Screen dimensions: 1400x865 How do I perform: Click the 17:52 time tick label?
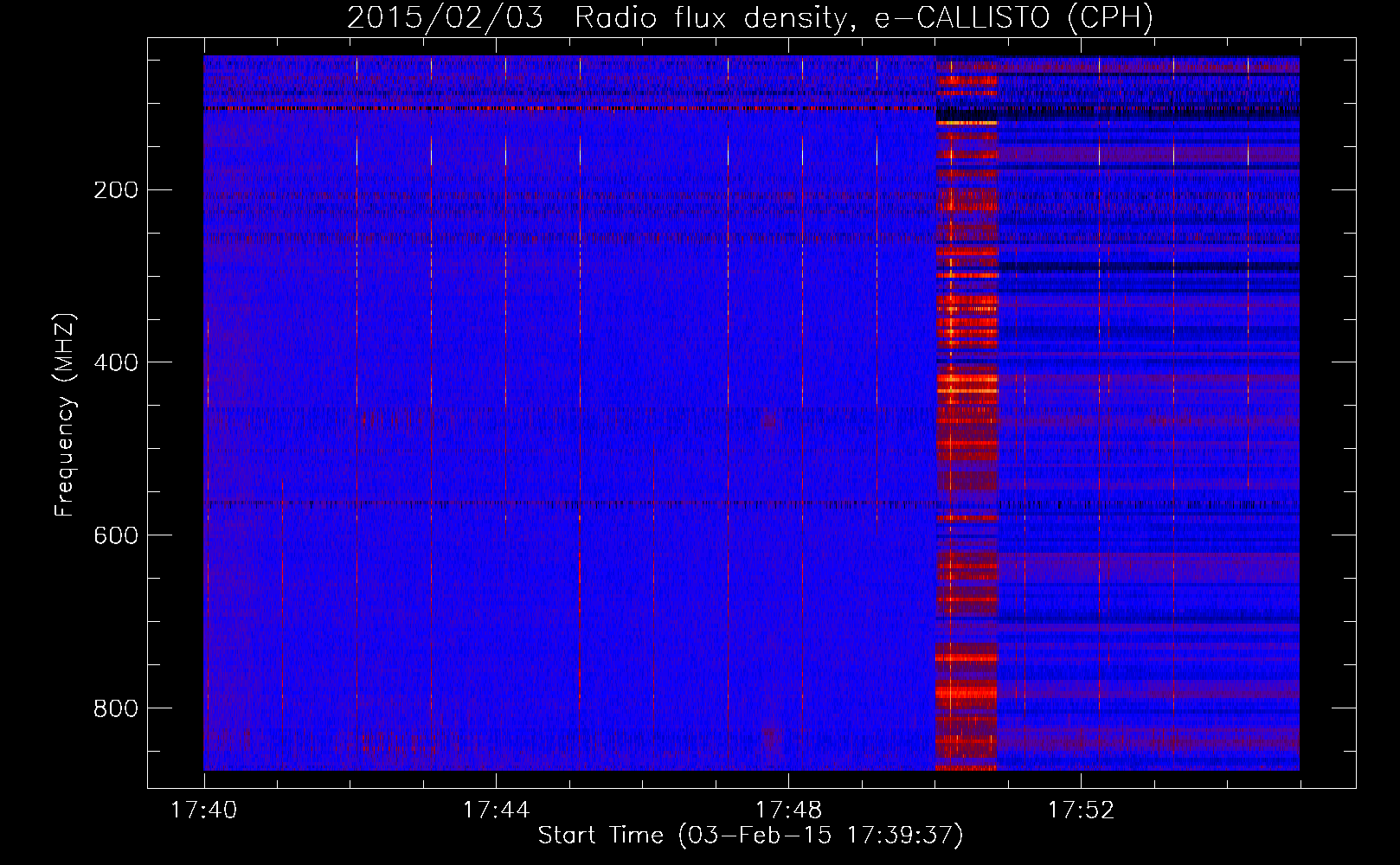pos(1081,811)
